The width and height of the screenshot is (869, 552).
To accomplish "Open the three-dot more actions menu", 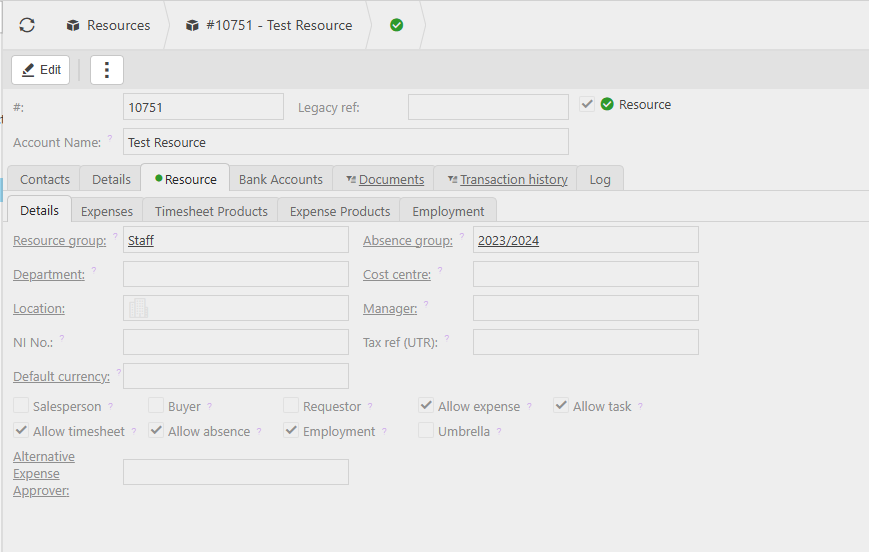I will 106,70.
